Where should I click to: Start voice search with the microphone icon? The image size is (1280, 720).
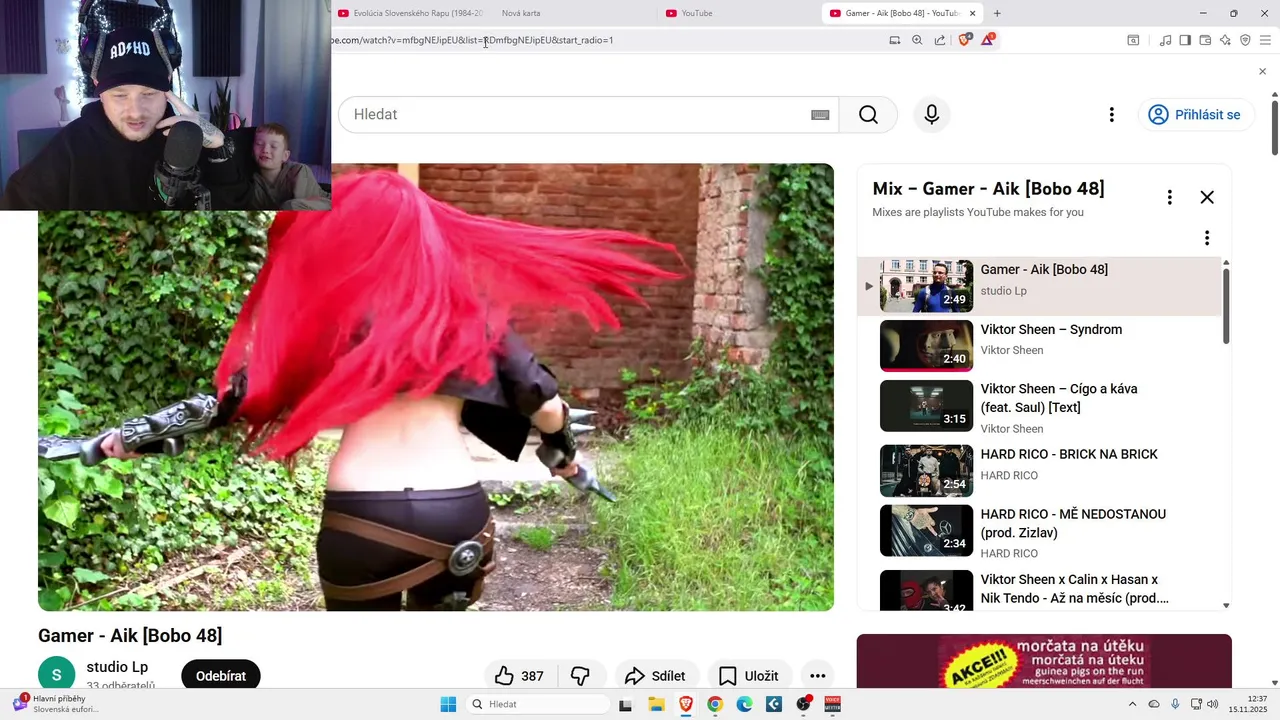[931, 115]
